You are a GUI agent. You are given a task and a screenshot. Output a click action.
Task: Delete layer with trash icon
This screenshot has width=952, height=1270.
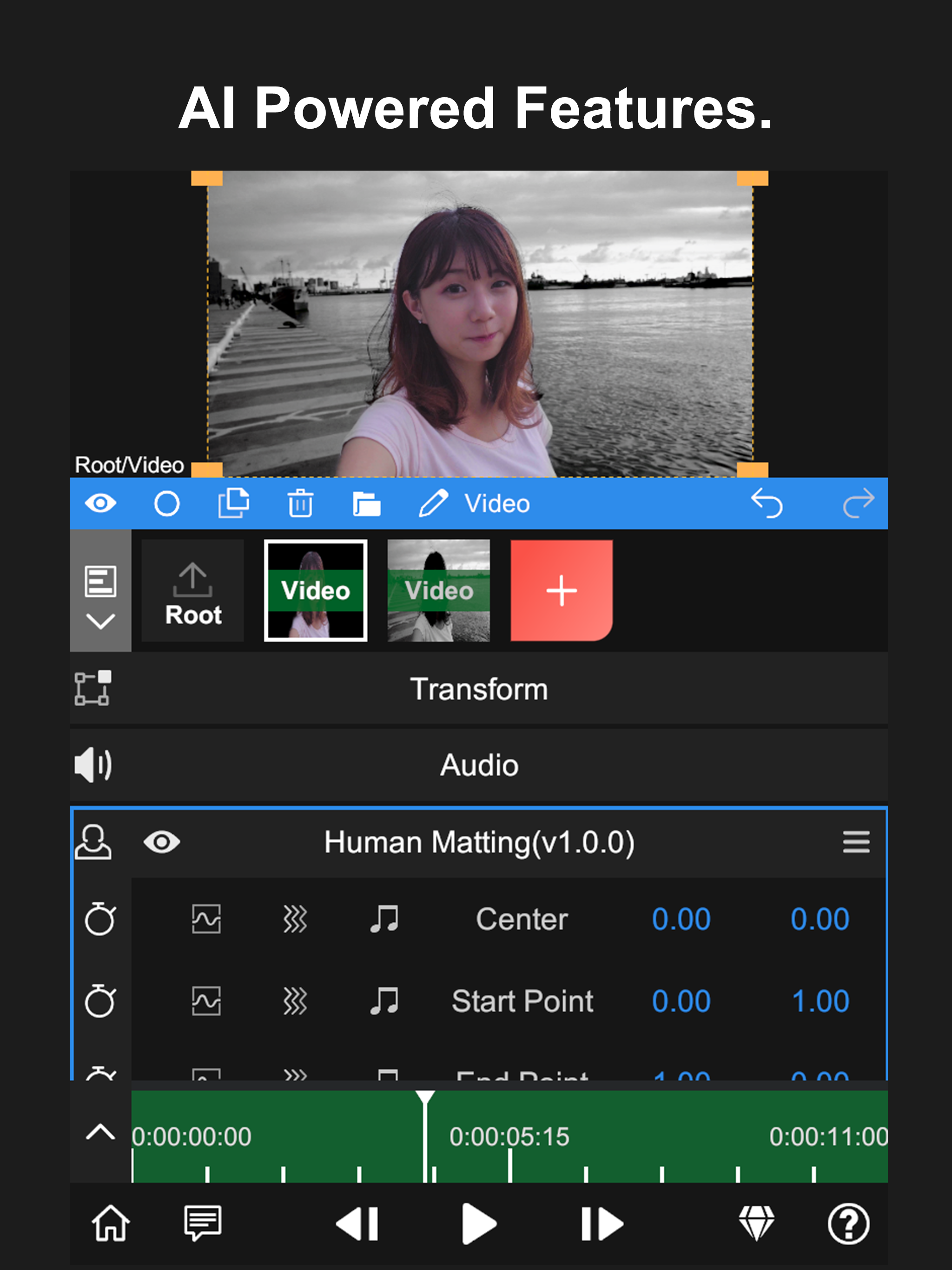coord(300,503)
